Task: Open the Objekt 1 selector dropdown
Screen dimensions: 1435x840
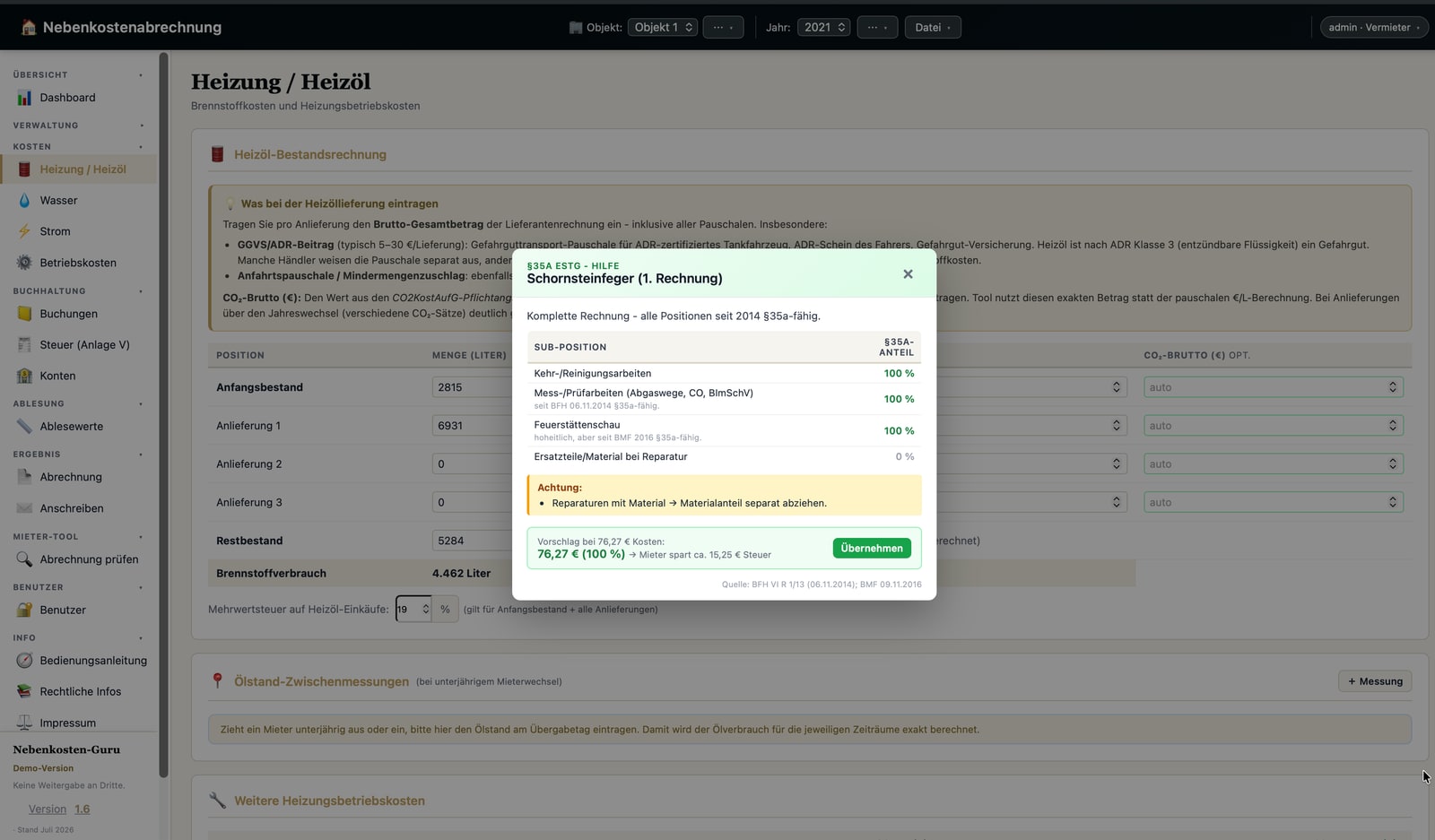Action: [663, 28]
